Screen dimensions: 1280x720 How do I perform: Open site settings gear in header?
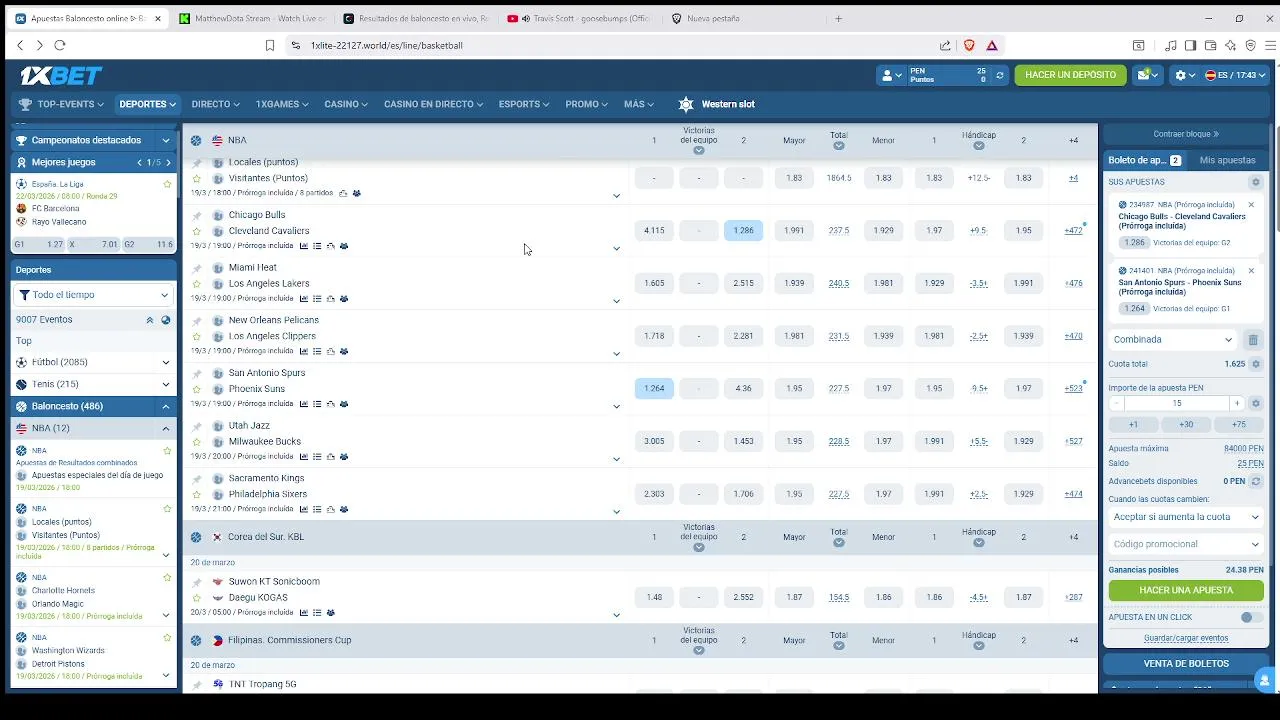(1180, 76)
